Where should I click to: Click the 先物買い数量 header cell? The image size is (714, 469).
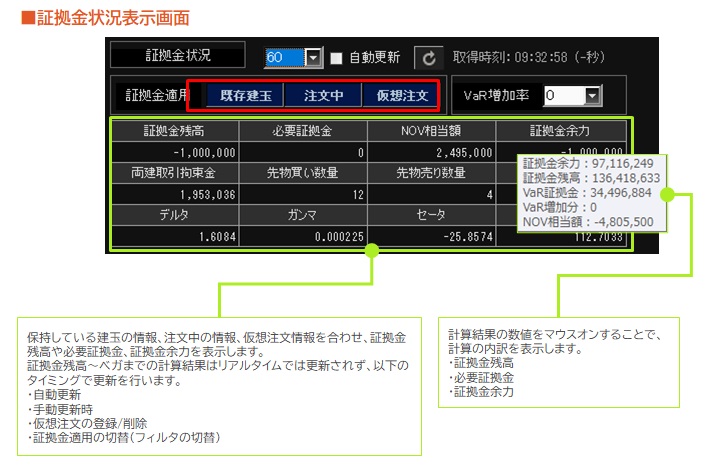coord(303,173)
